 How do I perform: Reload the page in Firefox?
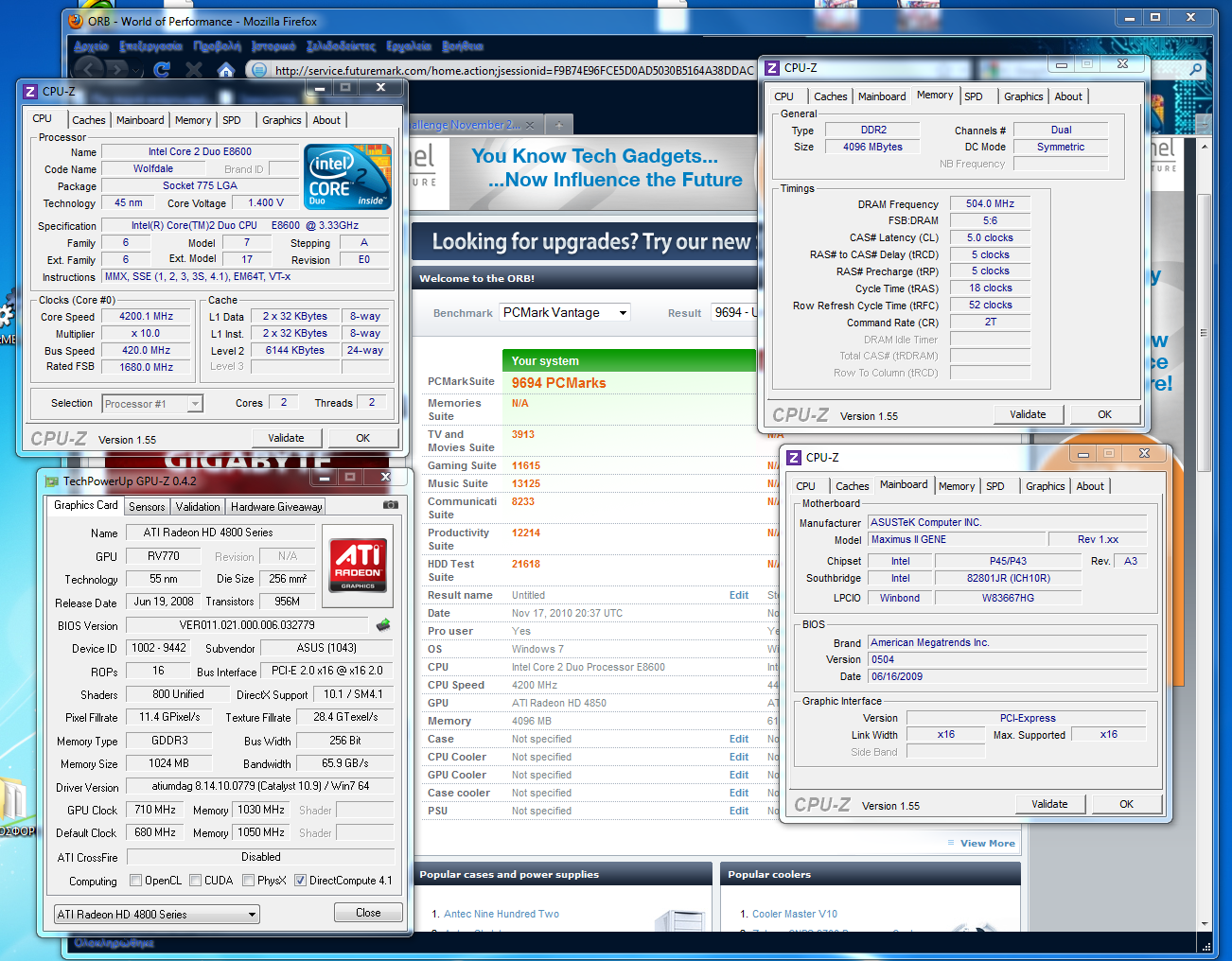pyautogui.click(x=162, y=69)
